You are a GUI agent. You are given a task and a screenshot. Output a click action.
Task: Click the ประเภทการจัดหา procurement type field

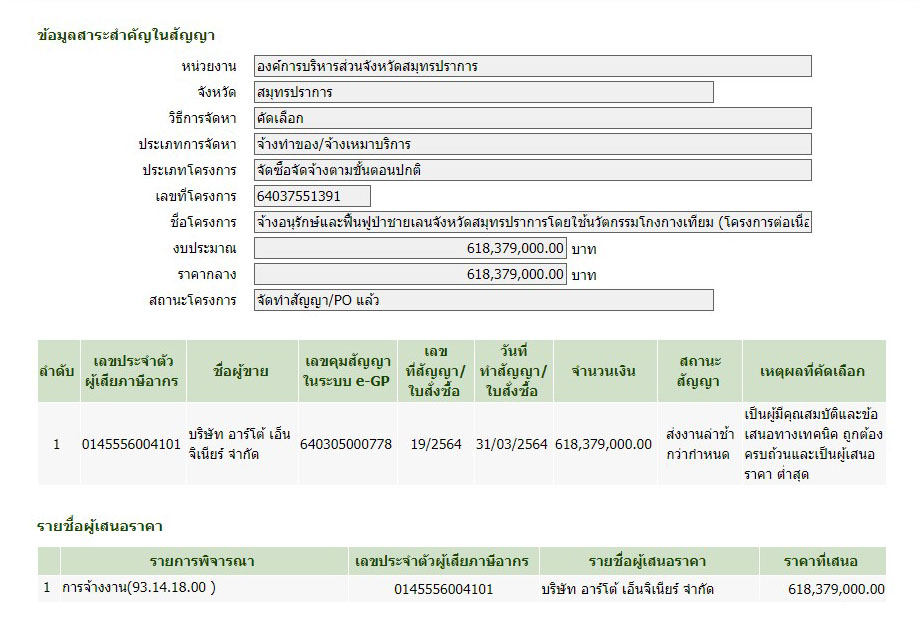532,145
